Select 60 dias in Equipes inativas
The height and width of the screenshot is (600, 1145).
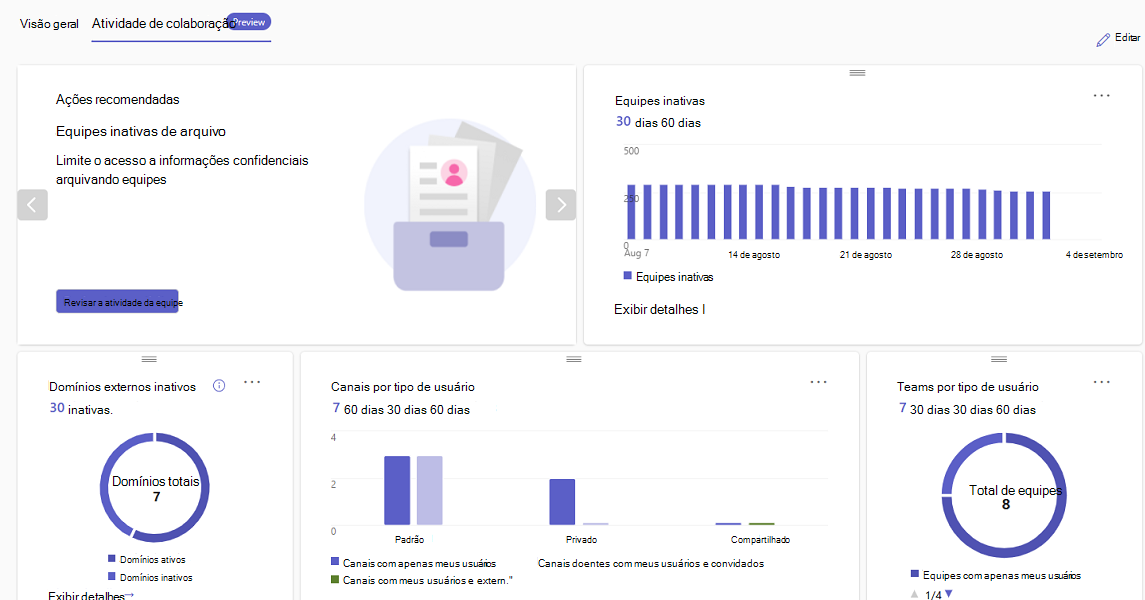[681, 123]
